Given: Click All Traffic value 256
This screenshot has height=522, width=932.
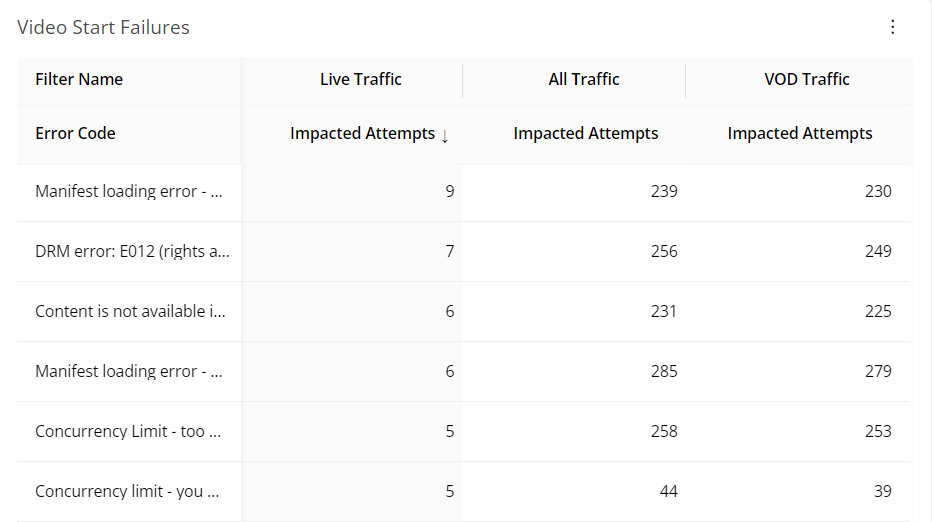Looking at the screenshot, I should [664, 251].
